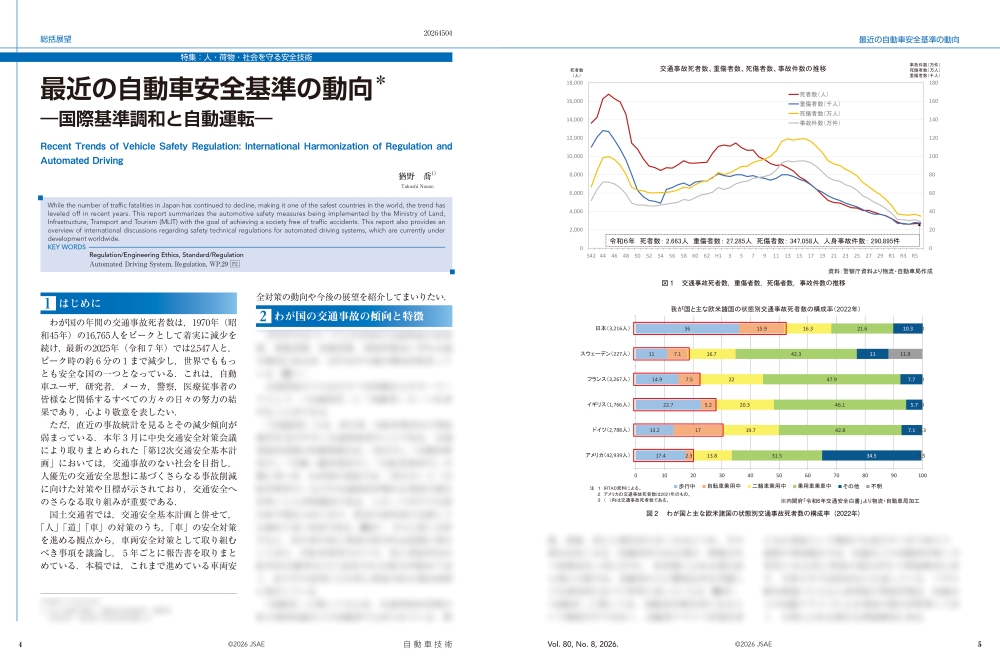Screen dimensions: 1000x667
Task: Click the 重傷者数(千人) legend entry
Action: pyautogui.click(x=814, y=104)
